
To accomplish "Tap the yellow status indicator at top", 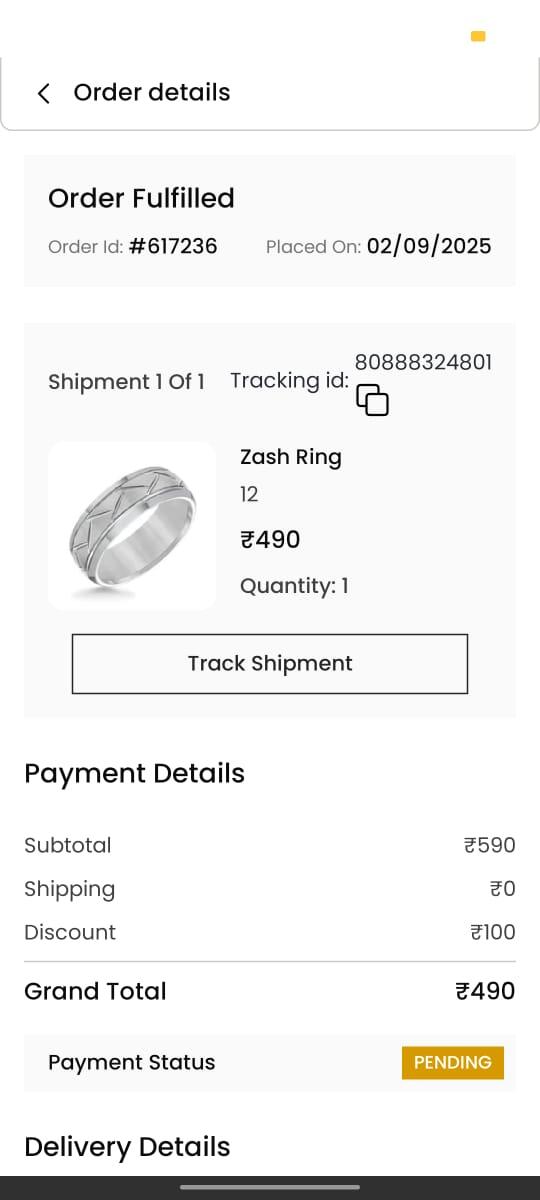I will tap(478, 37).
